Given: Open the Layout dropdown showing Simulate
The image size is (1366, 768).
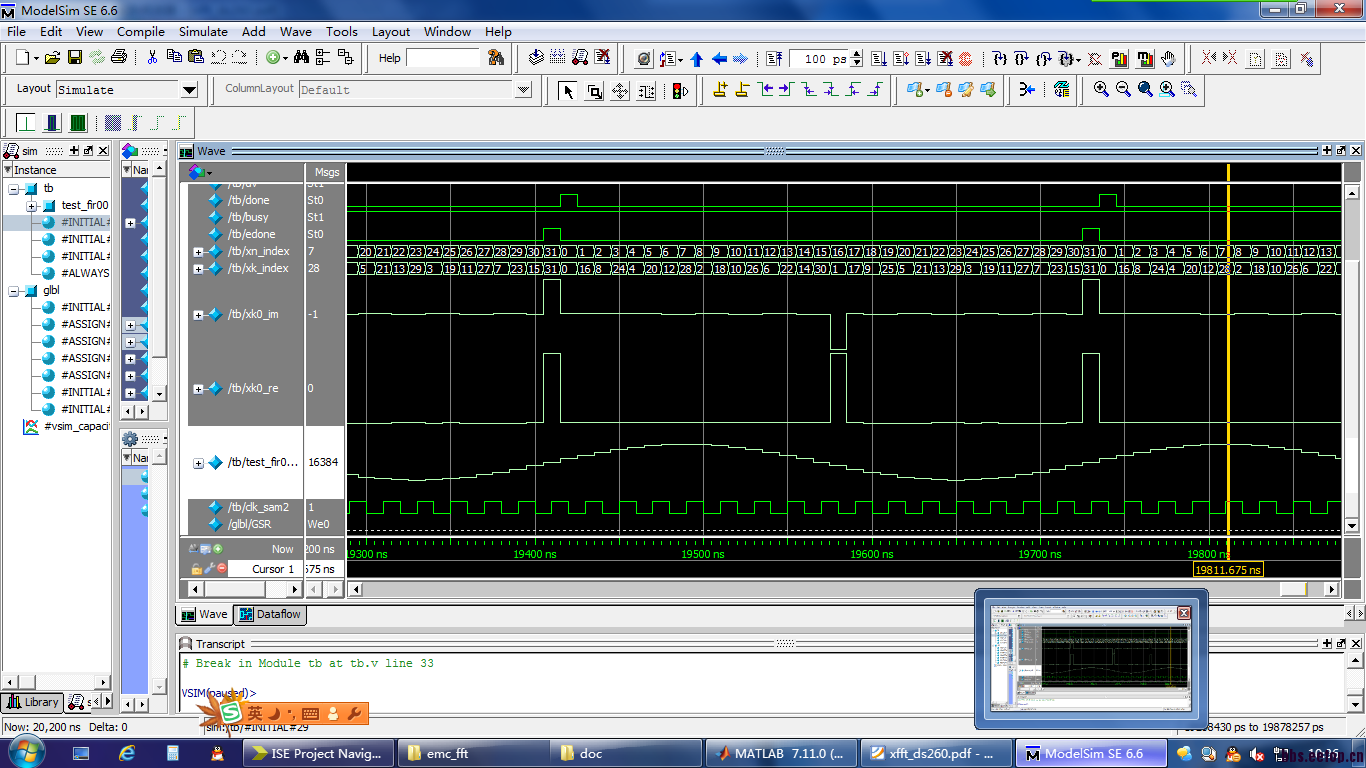Looking at the screenshot, I should [189, 90].
